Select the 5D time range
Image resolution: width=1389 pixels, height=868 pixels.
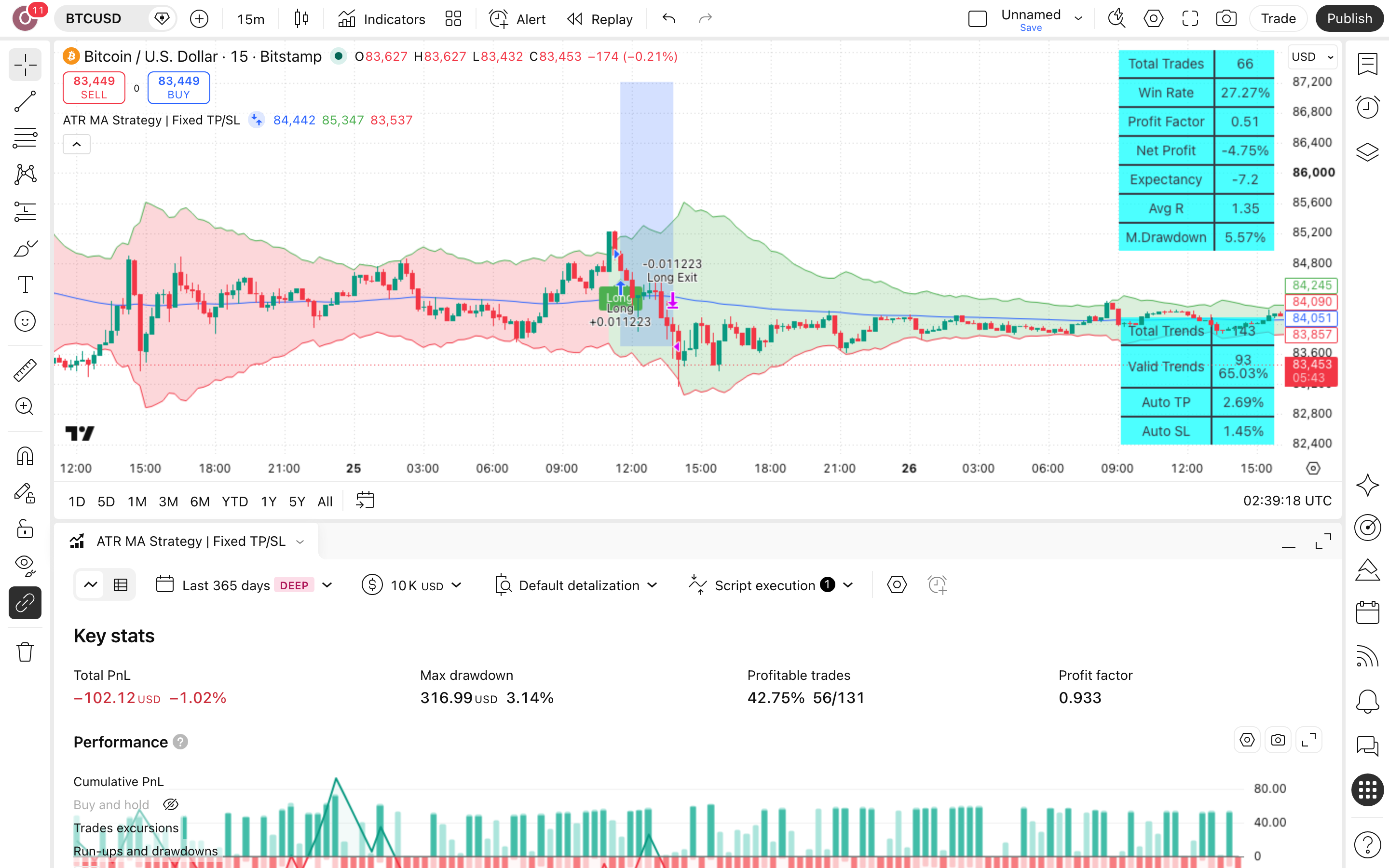[106, 502]
